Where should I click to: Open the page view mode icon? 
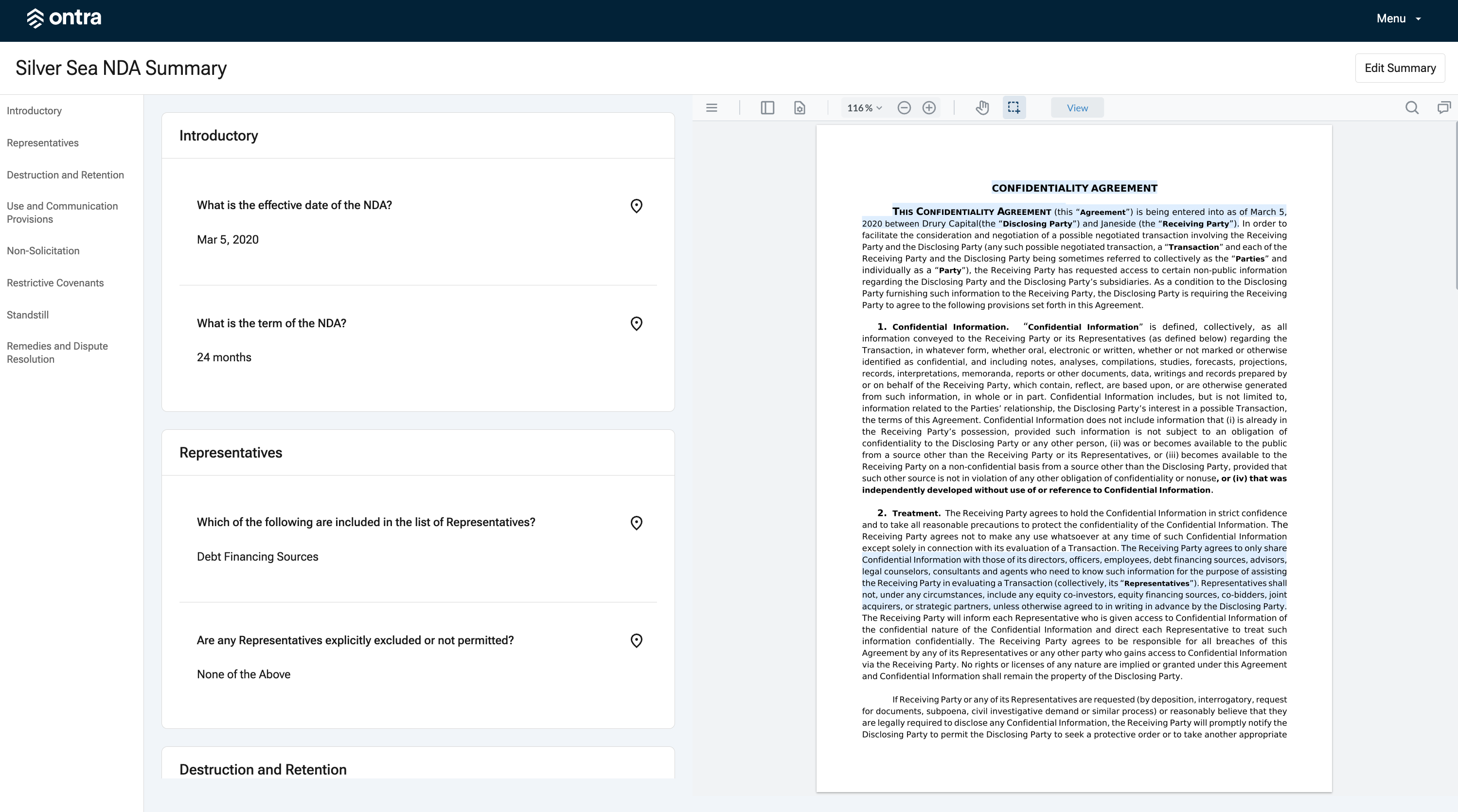pyautogui.click(x=799, y=107)
